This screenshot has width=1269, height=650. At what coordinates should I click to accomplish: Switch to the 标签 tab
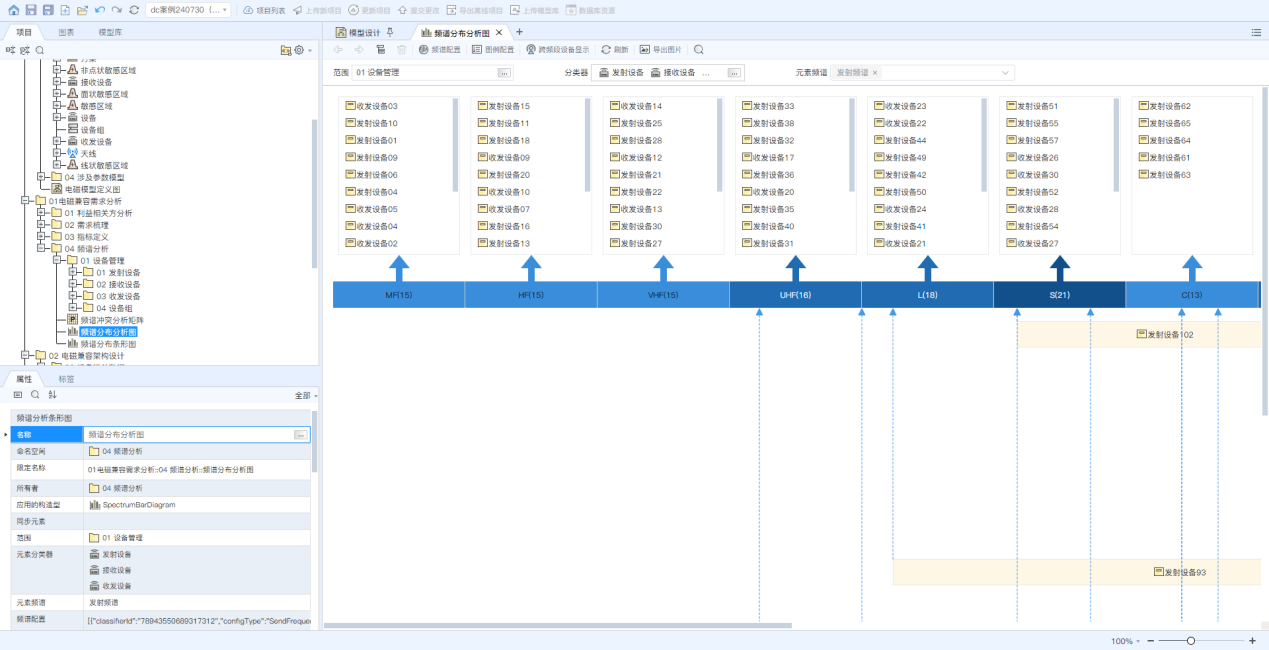66,379
